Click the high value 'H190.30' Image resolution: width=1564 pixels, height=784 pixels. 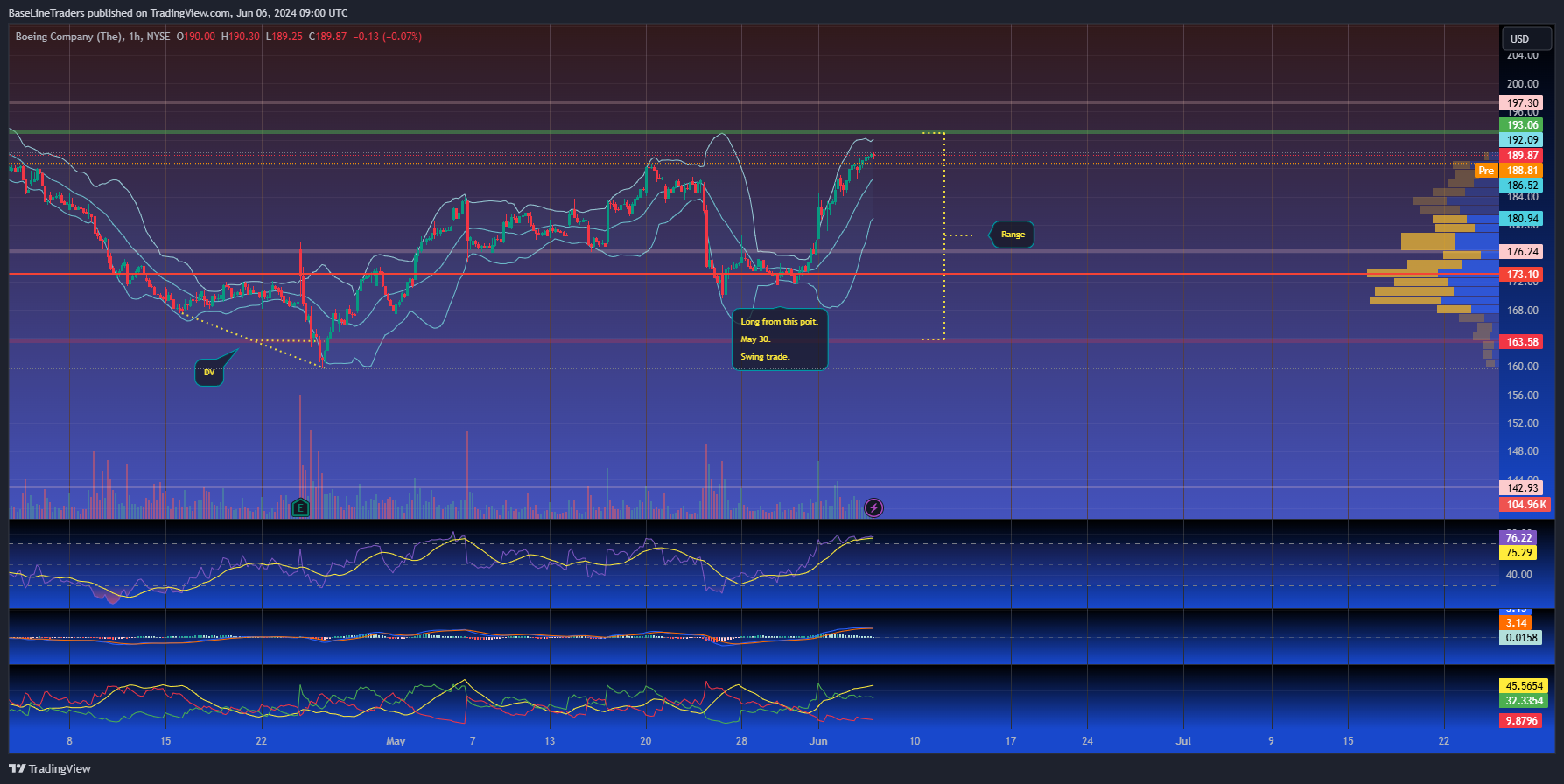click(241, 37)
